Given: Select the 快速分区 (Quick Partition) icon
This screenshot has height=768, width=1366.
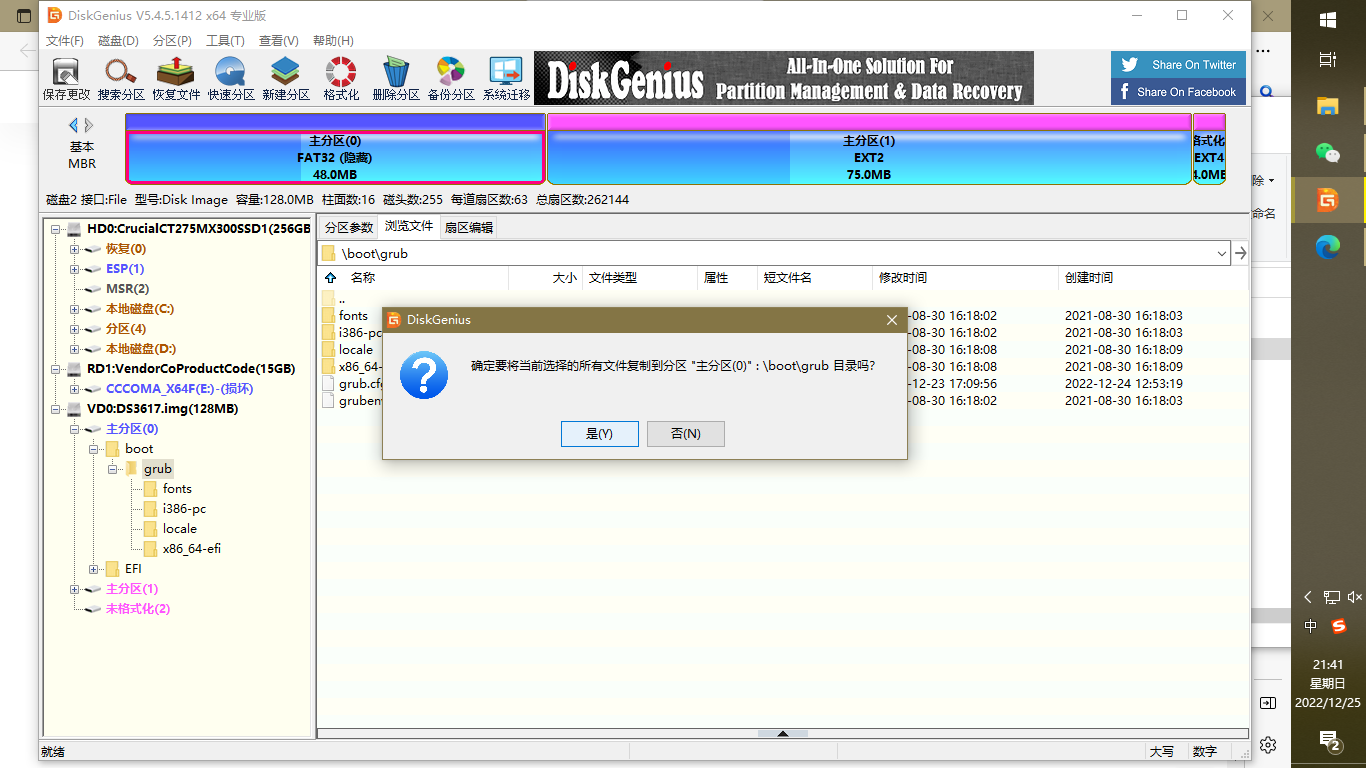Looking at the screenshot, I should tap(229, 78).
